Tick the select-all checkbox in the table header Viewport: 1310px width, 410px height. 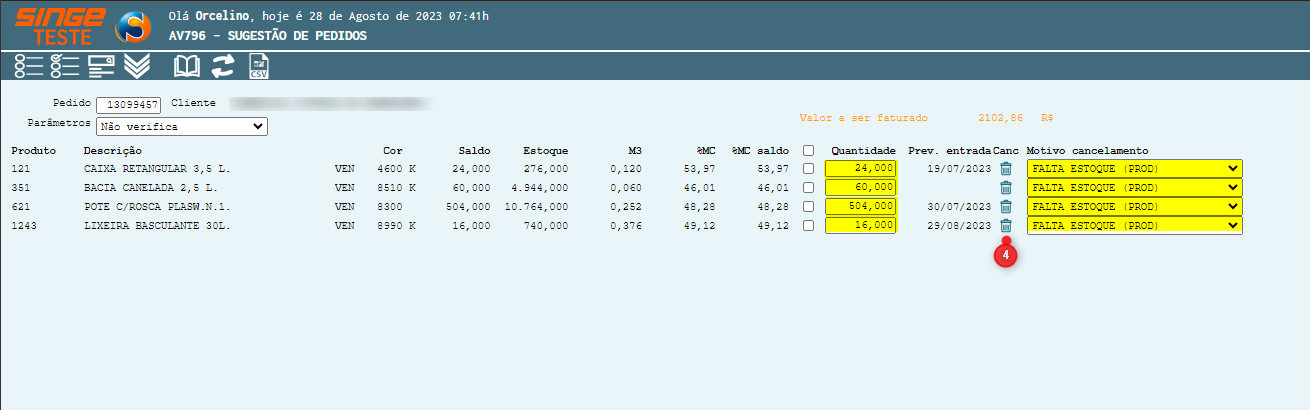[x=808, y=150]
